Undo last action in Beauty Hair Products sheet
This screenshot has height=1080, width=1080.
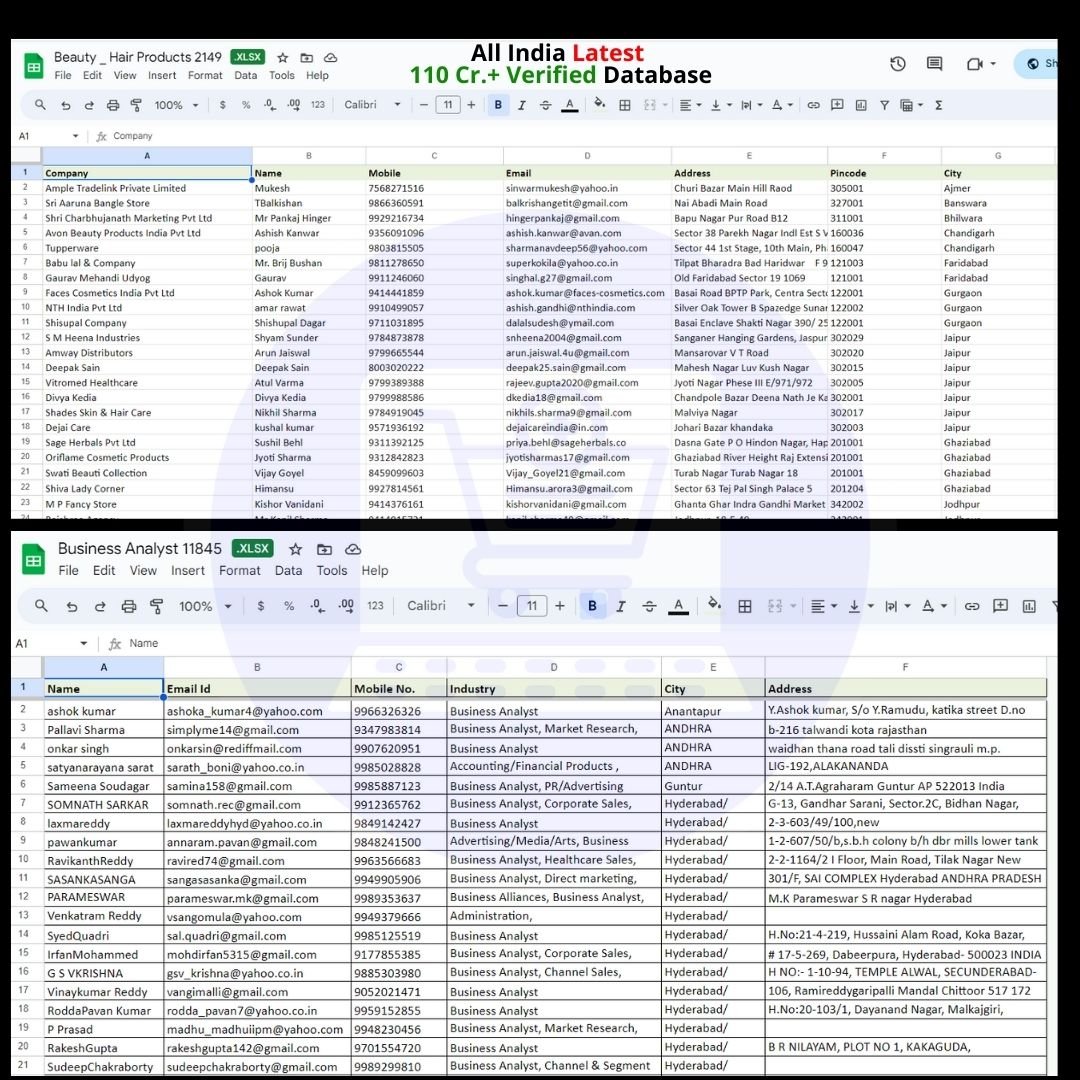coord(65,105)
